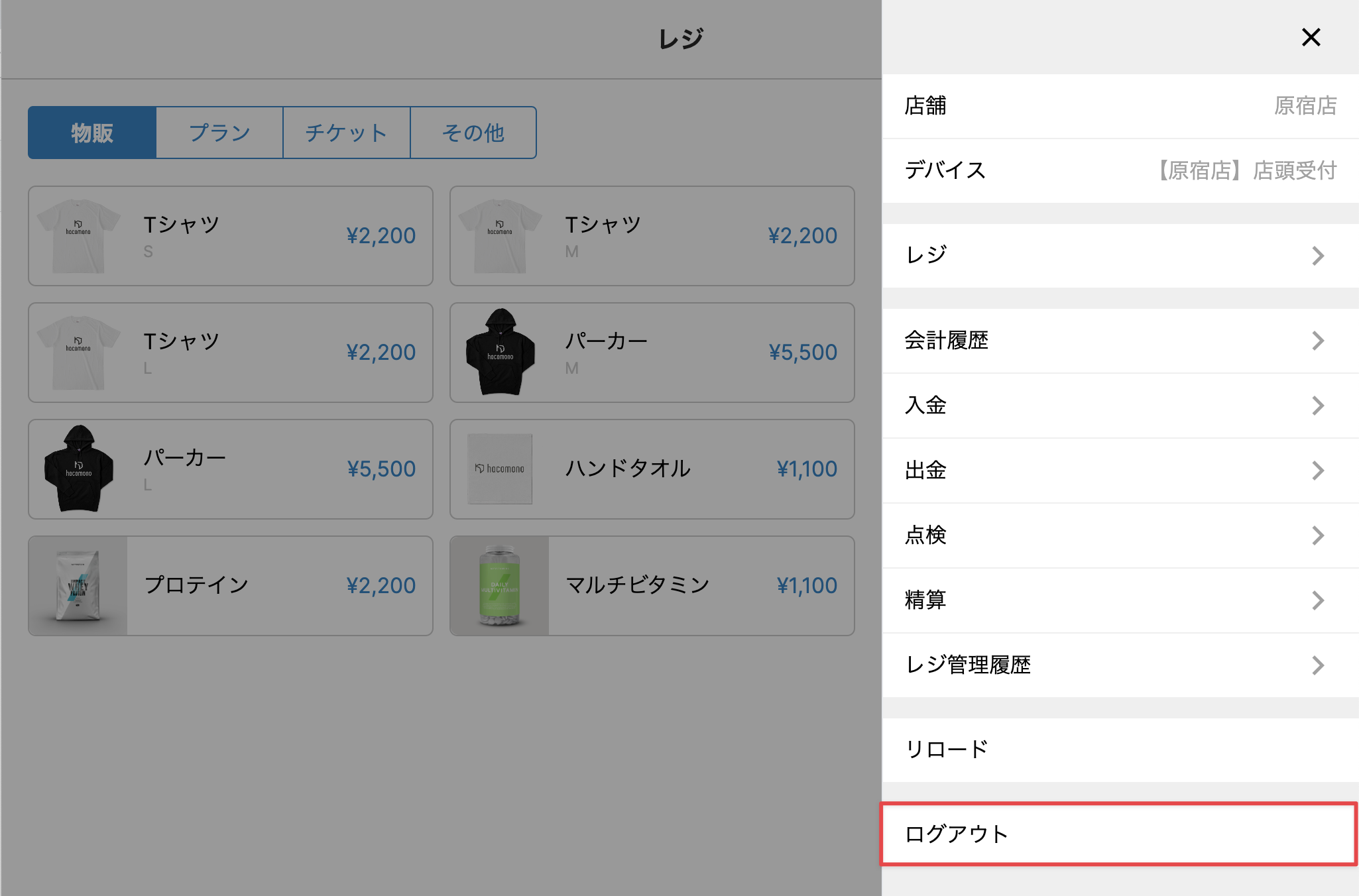Open the チケット tab
1359x896 pixels.
(346, 133)
